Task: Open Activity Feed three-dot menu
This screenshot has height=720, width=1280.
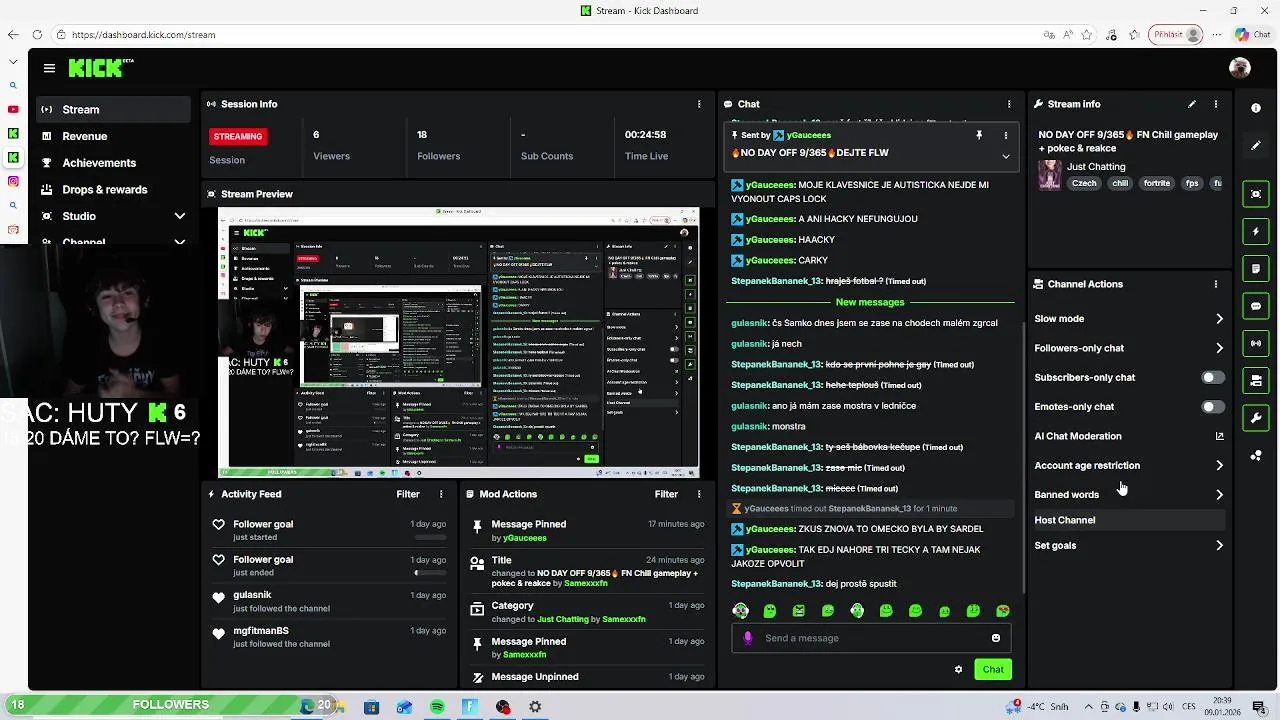Action: (x=441, y=494)
